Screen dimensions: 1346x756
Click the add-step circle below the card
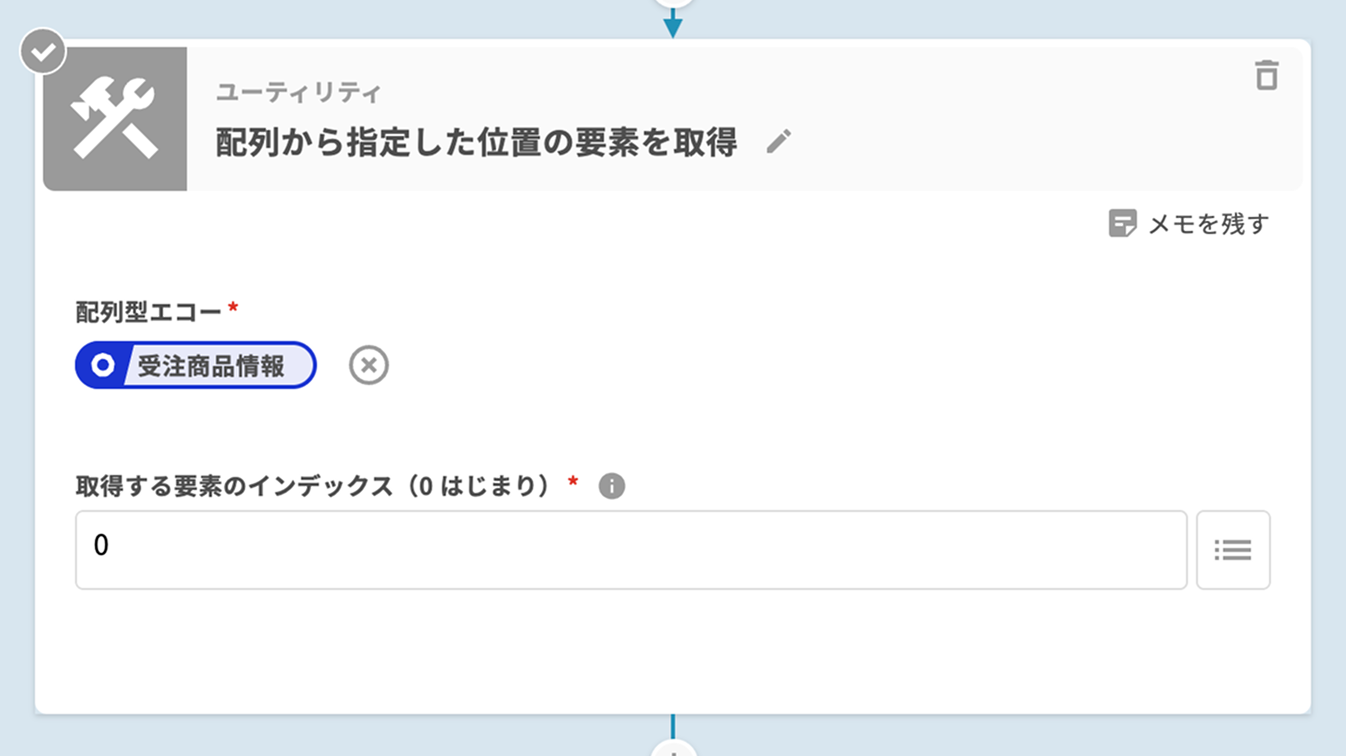pos(673,749)
